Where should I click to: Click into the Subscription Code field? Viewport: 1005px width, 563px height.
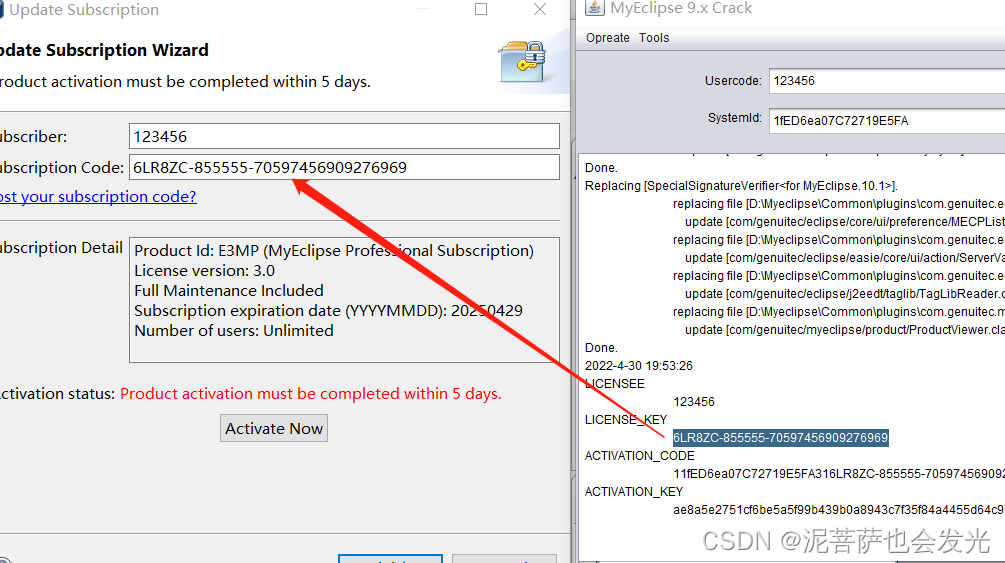coord(344,167)
